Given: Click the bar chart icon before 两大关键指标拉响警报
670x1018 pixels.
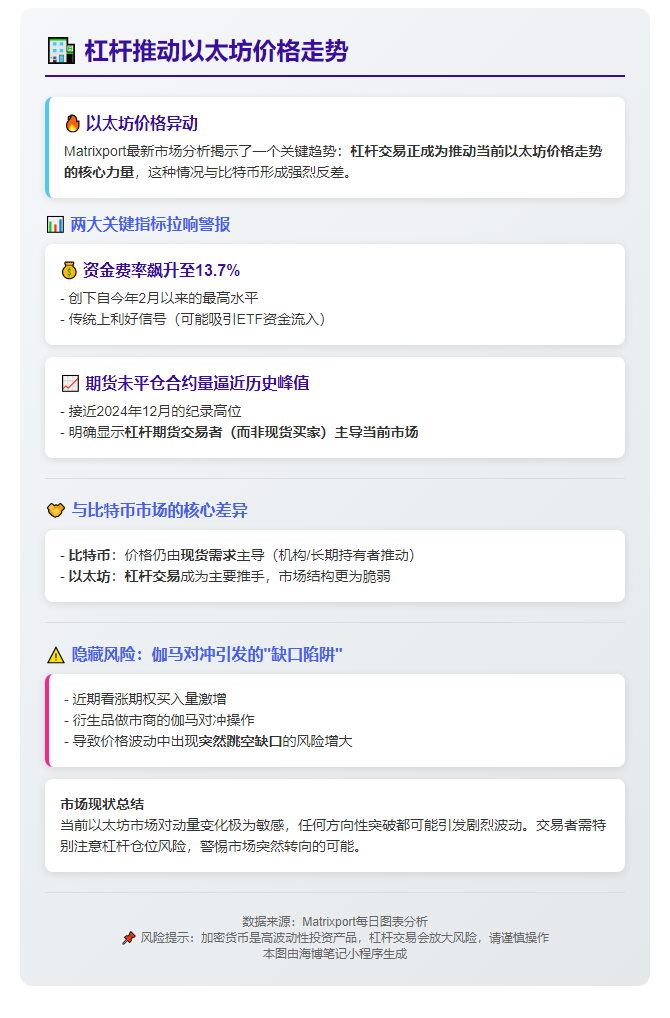Looking at the screenshot, I should (55, 225).
